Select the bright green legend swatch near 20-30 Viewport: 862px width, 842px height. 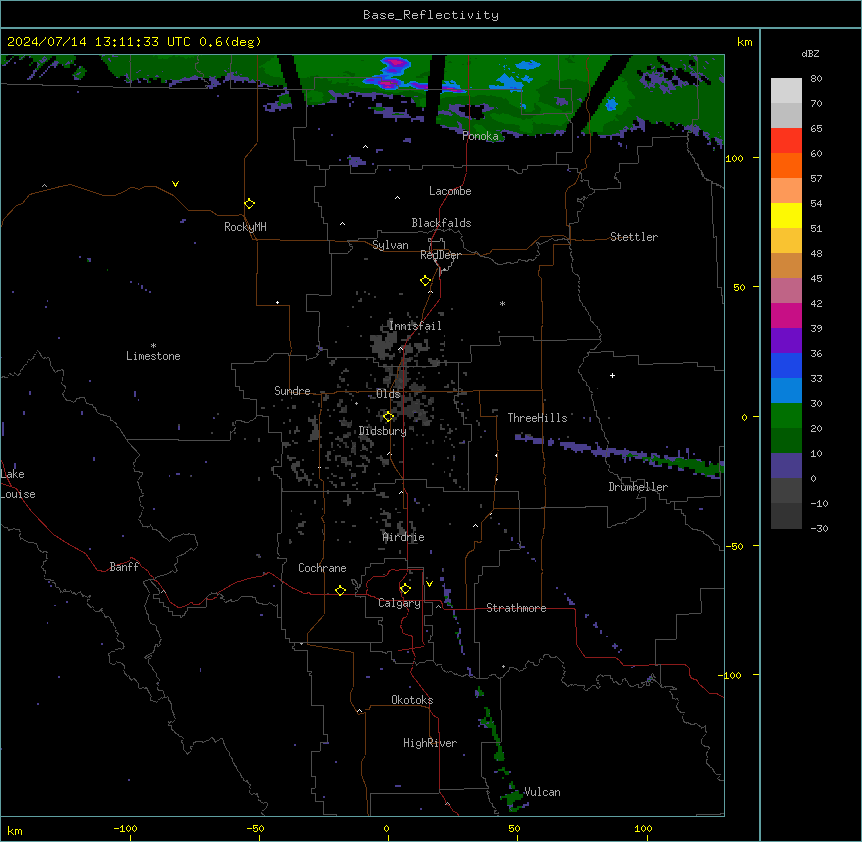(786, 416)
